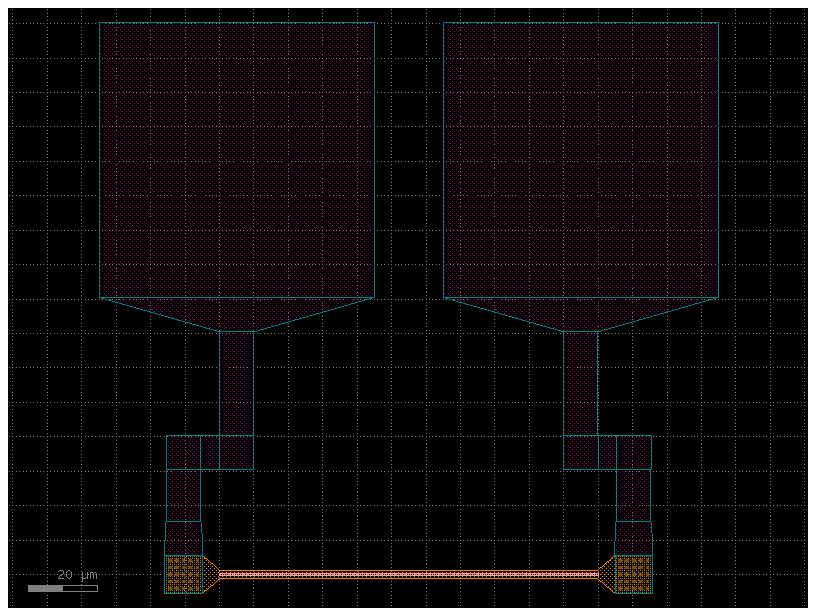816x616 pixels.
Task: Click the right orange hatched via square
Action: [x=632, y=574]
